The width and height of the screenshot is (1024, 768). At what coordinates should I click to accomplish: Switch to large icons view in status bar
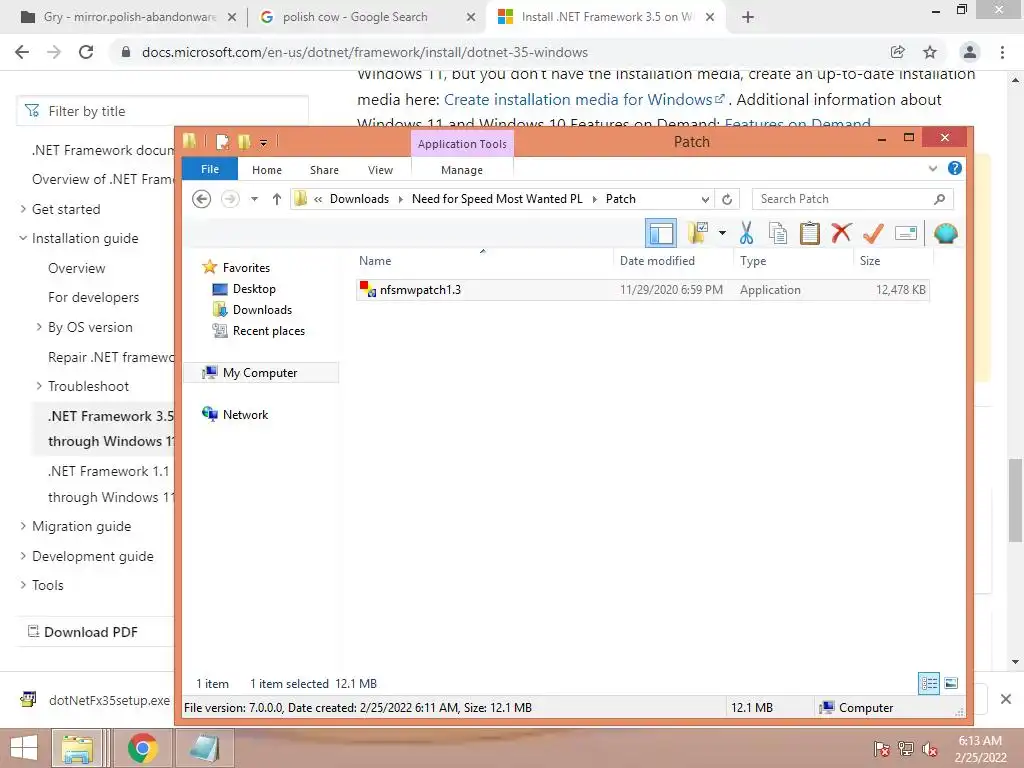click(x=951, y=684)
